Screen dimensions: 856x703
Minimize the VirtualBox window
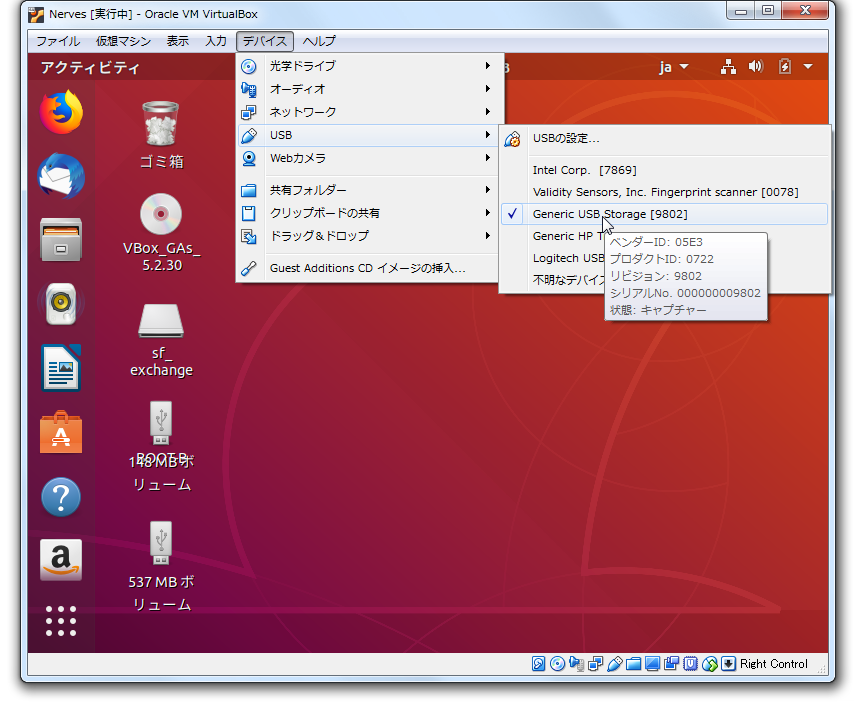pos(741,11)
